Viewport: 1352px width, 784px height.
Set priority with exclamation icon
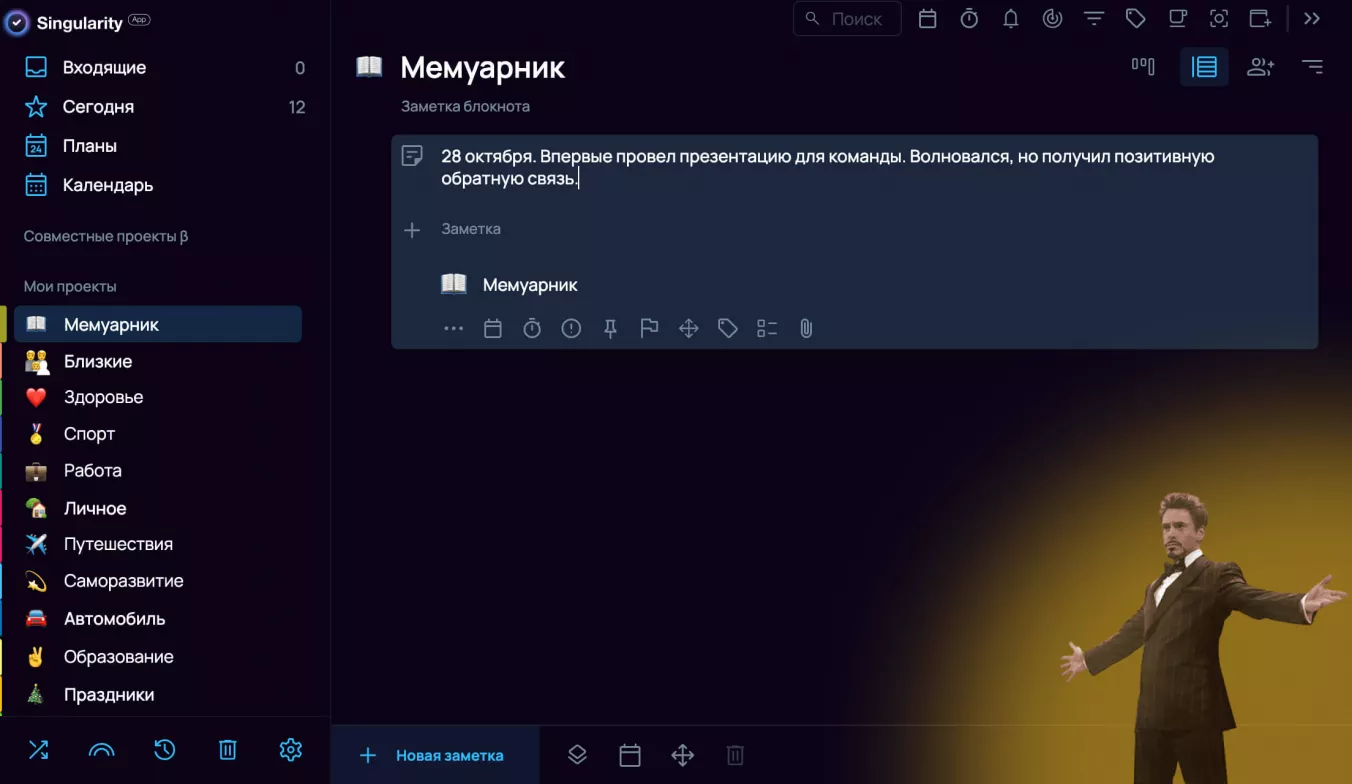[x=571, y=328]
